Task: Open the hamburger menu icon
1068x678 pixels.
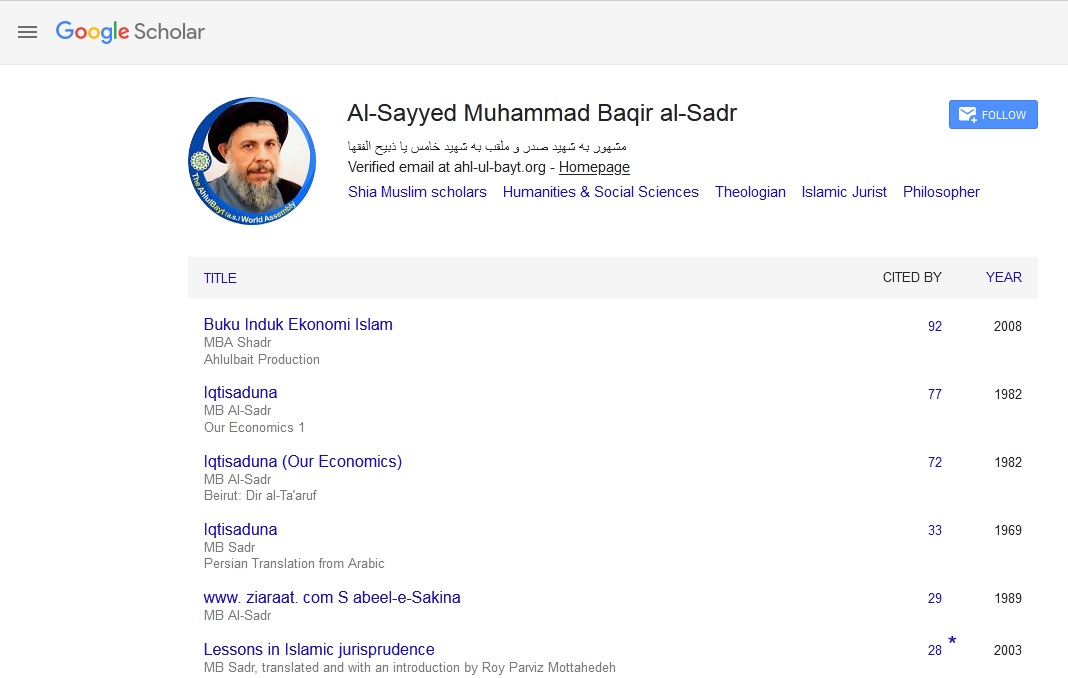Action: [x=28, y=32]
